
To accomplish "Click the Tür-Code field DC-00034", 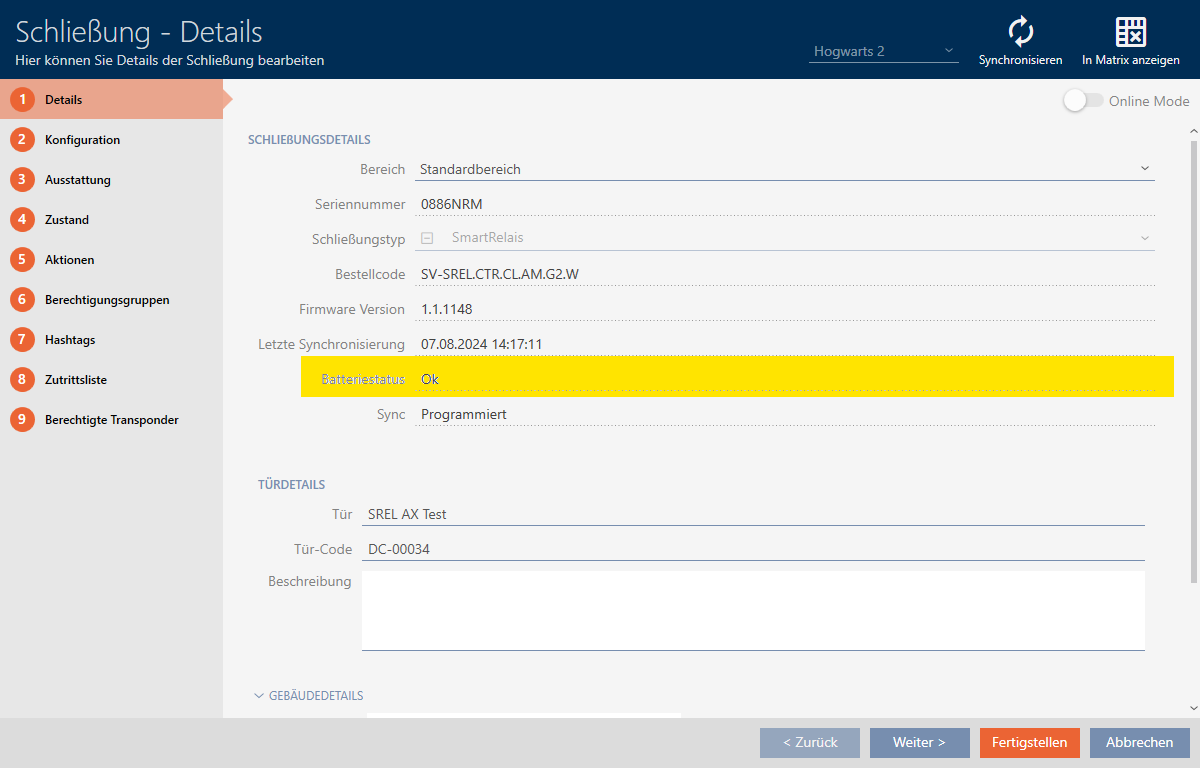I will click(752, 549).
